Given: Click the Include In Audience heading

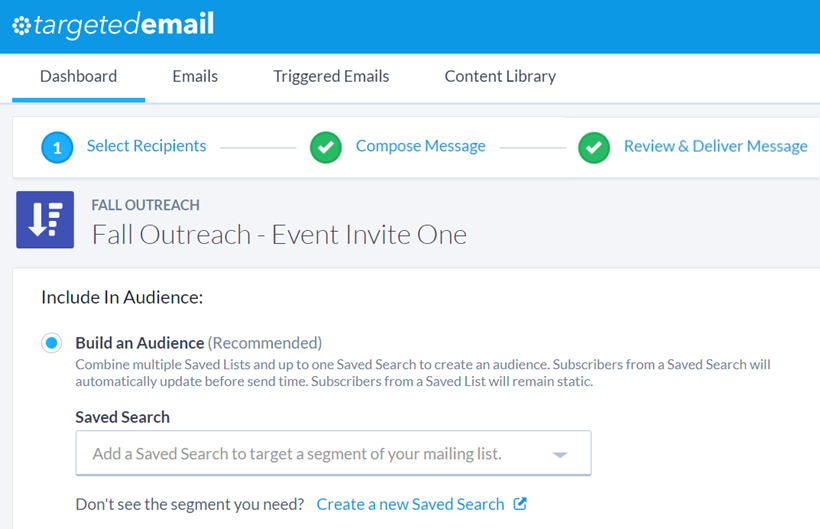Looking at the screenshot, I should [x=122, y=297].
